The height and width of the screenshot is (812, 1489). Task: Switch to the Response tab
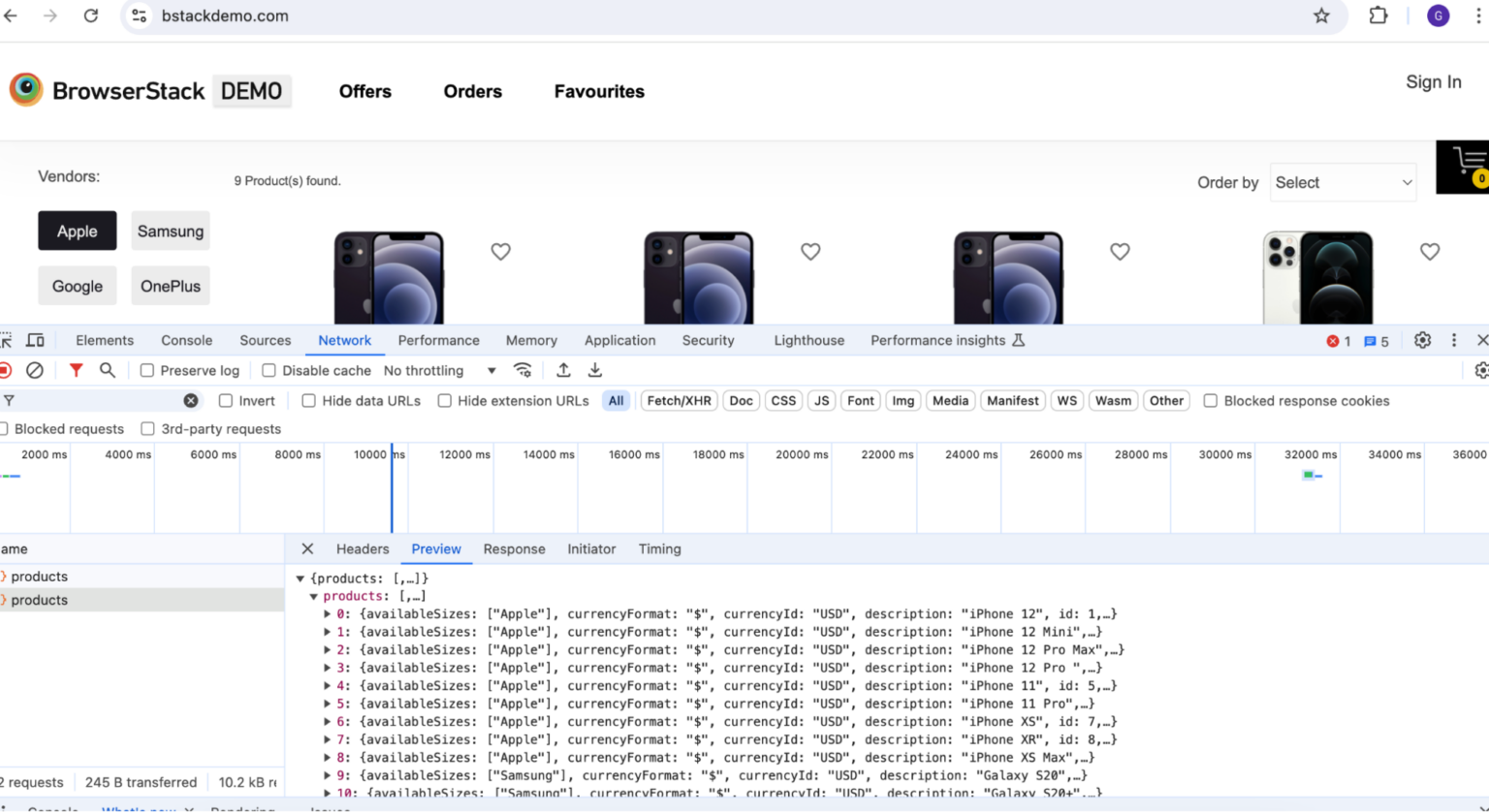[x=514, y=548]
